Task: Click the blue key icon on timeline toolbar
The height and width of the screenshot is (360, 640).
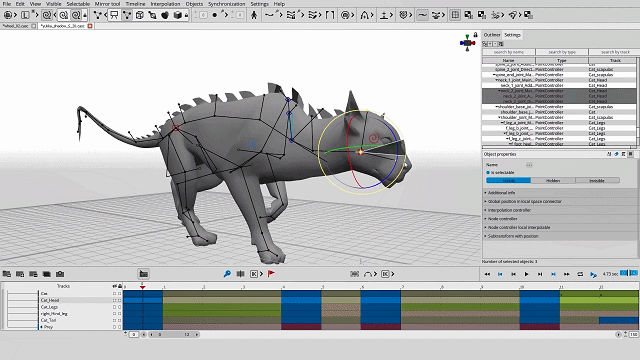Action: [x=227, y=274]
